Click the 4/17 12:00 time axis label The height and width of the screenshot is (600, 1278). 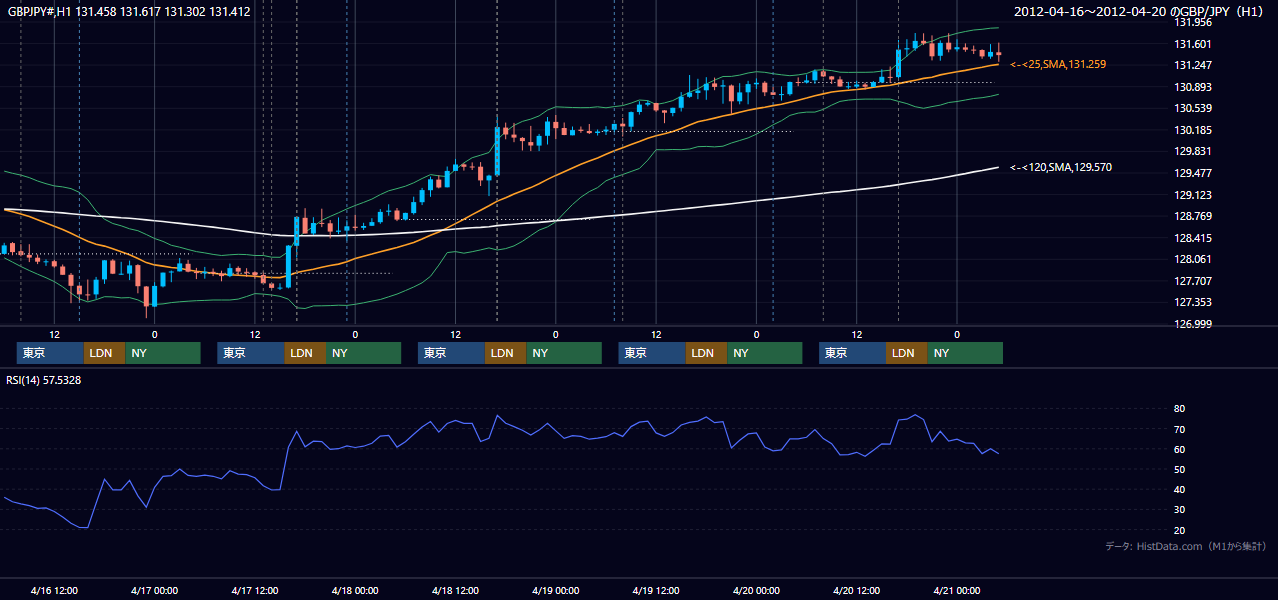[255, 590]
